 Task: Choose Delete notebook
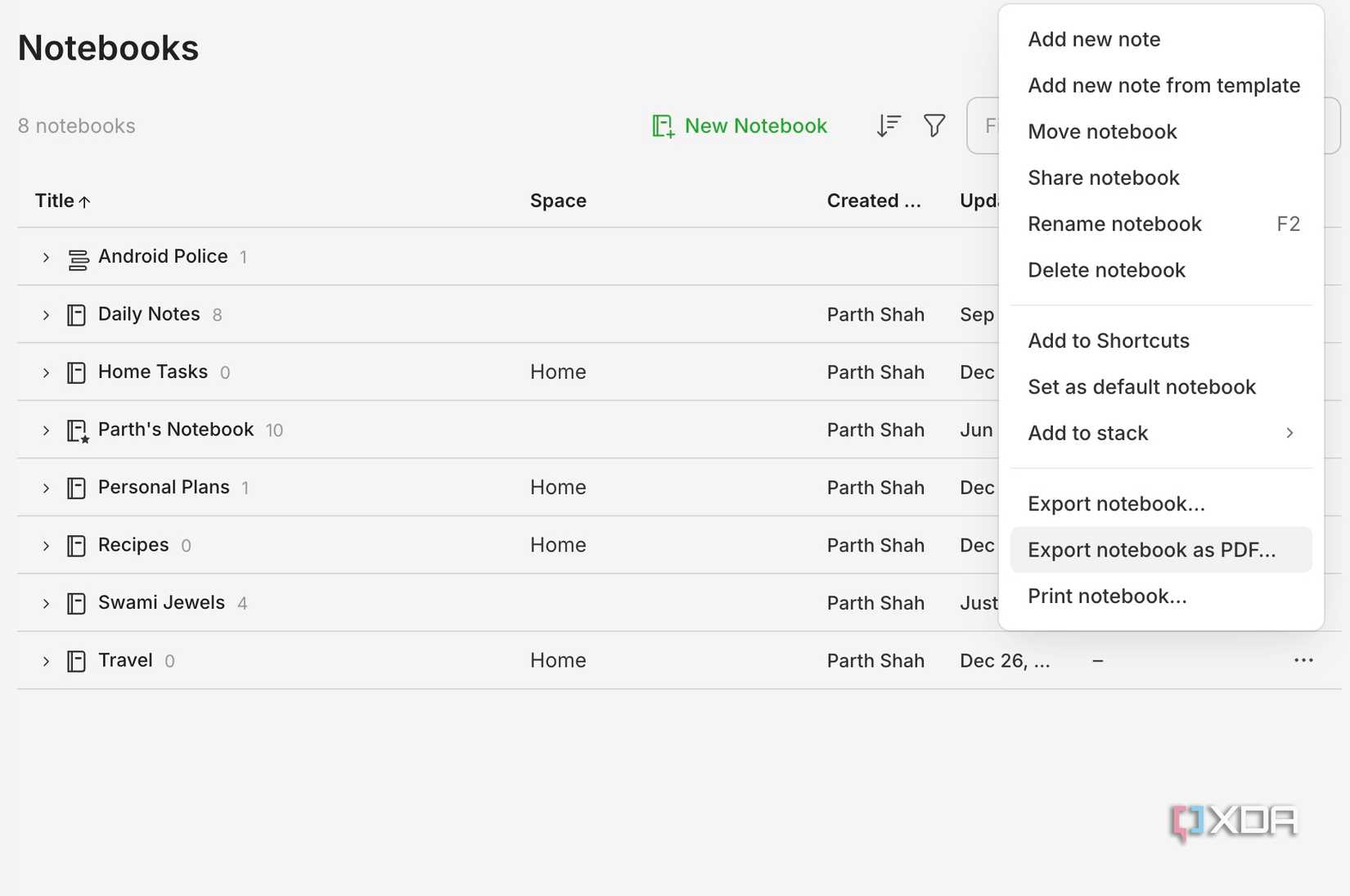coord(1106,270)
